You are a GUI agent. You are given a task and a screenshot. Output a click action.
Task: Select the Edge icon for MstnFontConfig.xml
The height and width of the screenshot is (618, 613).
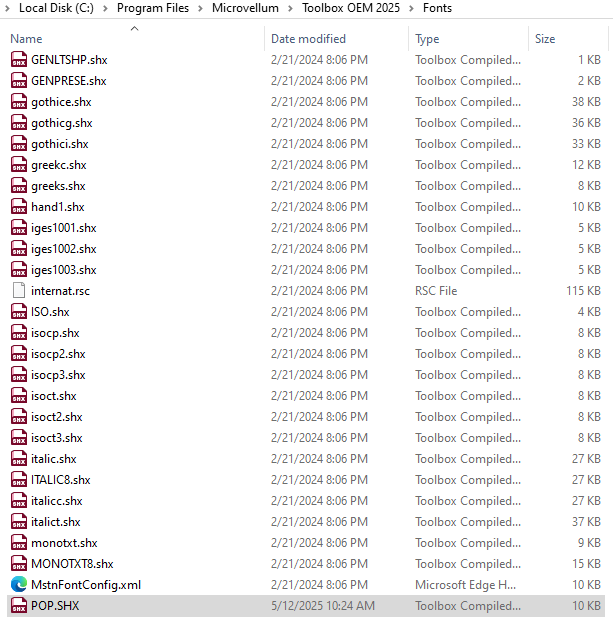pos(19,585)
